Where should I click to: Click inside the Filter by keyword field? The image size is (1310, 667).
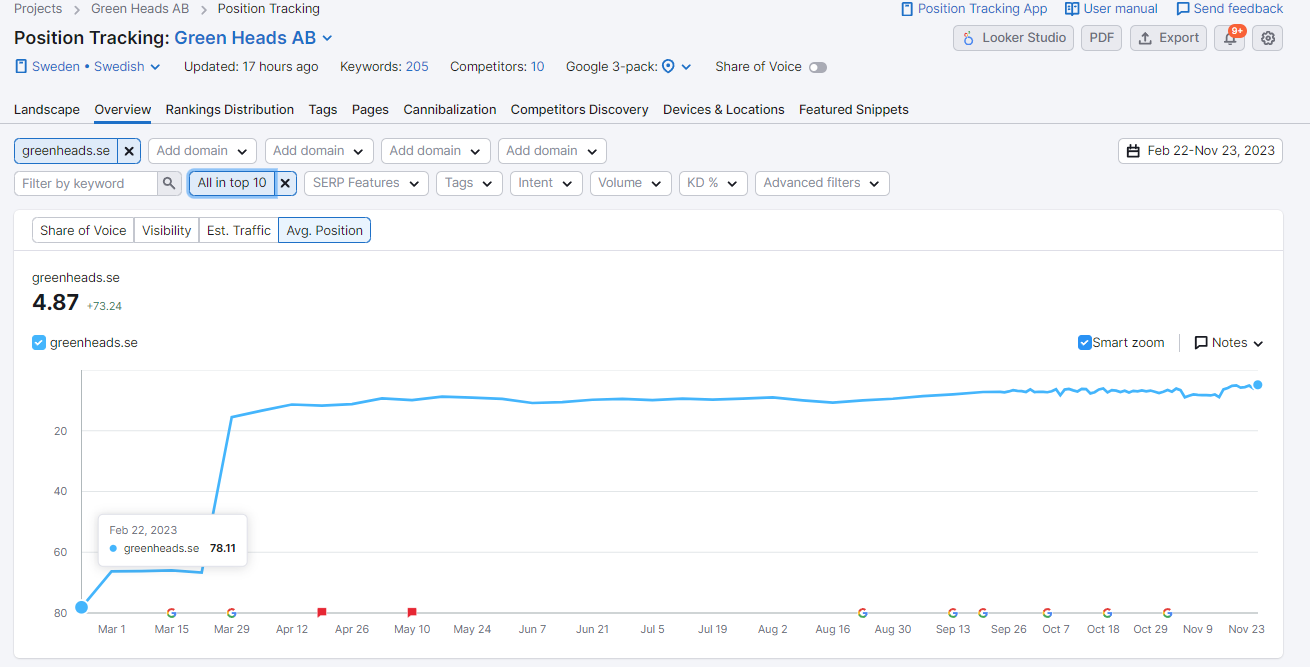tap(86, 183)
